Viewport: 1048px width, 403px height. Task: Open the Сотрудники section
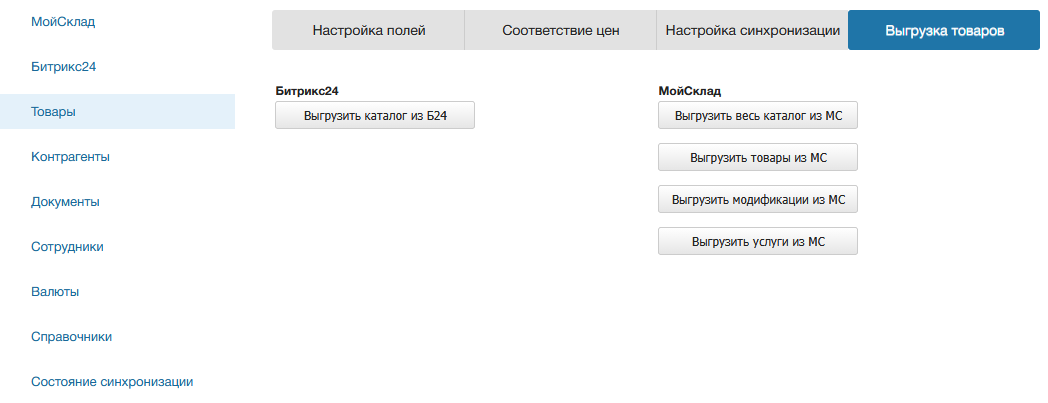tap(67, 247)
